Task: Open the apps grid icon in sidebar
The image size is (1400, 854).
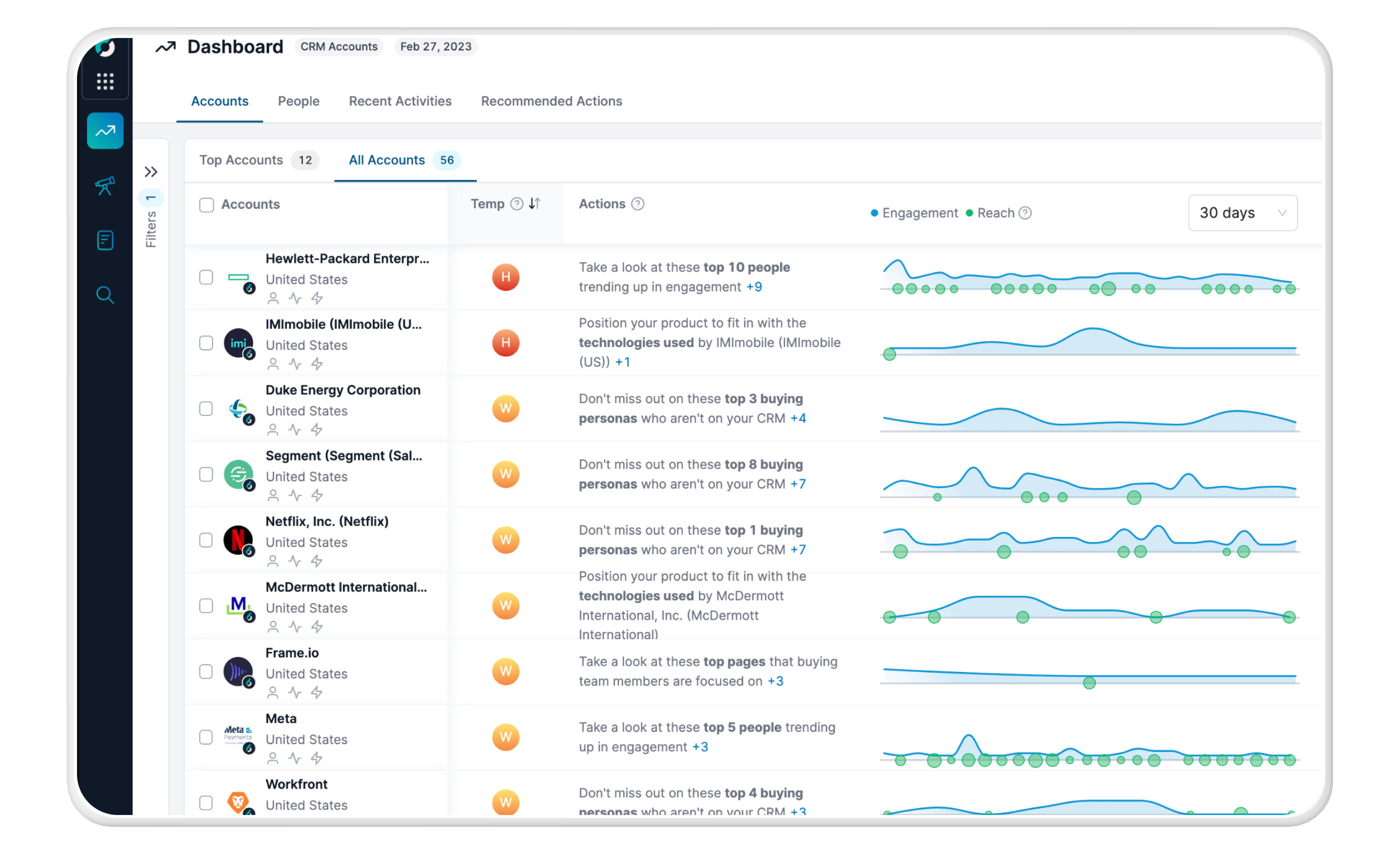Action: tap(105, 81)
